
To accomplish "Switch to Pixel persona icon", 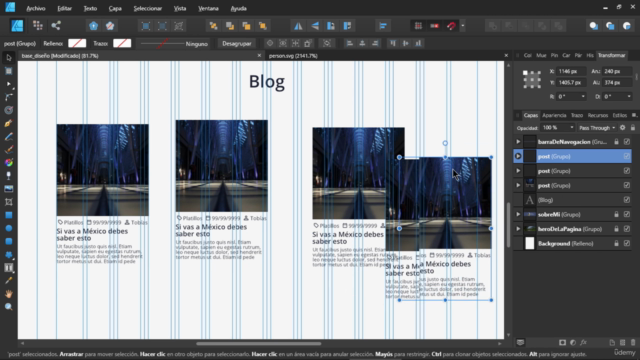I will [38, 26].
